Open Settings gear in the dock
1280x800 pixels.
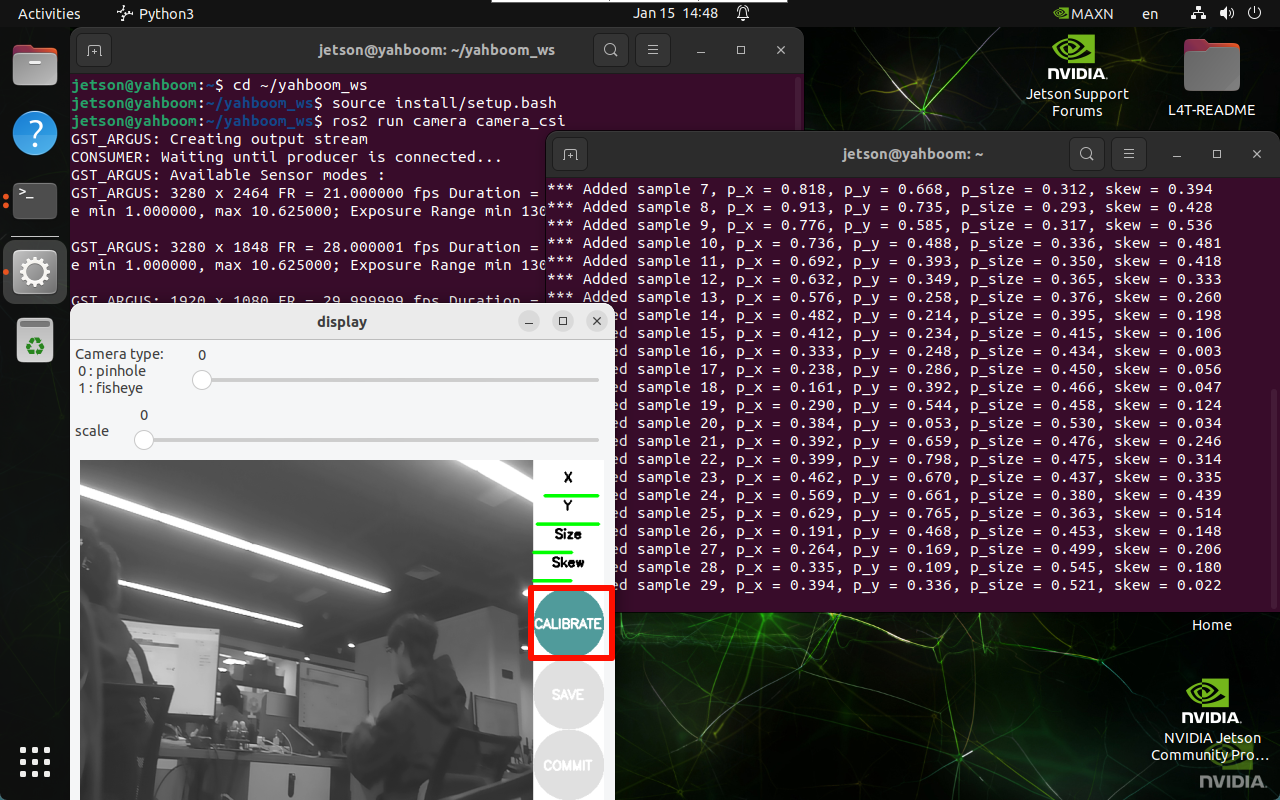point(35,271)
